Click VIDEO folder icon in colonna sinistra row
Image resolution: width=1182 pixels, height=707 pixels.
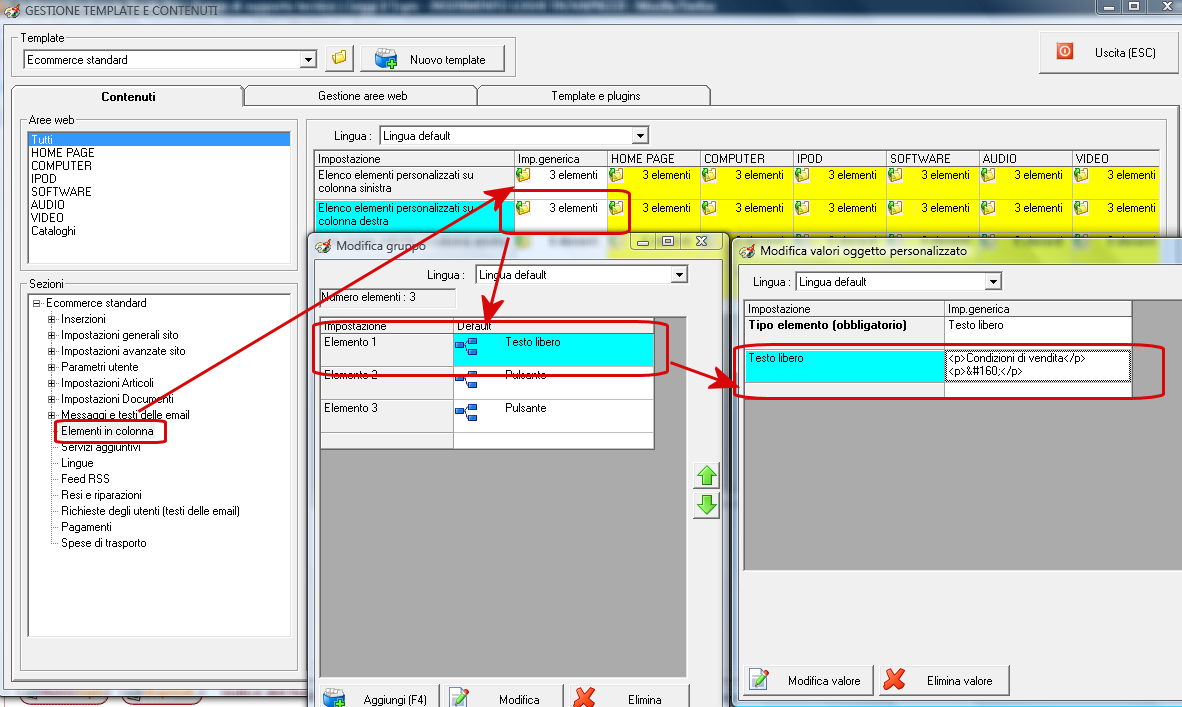click(x=1081, y=175)
